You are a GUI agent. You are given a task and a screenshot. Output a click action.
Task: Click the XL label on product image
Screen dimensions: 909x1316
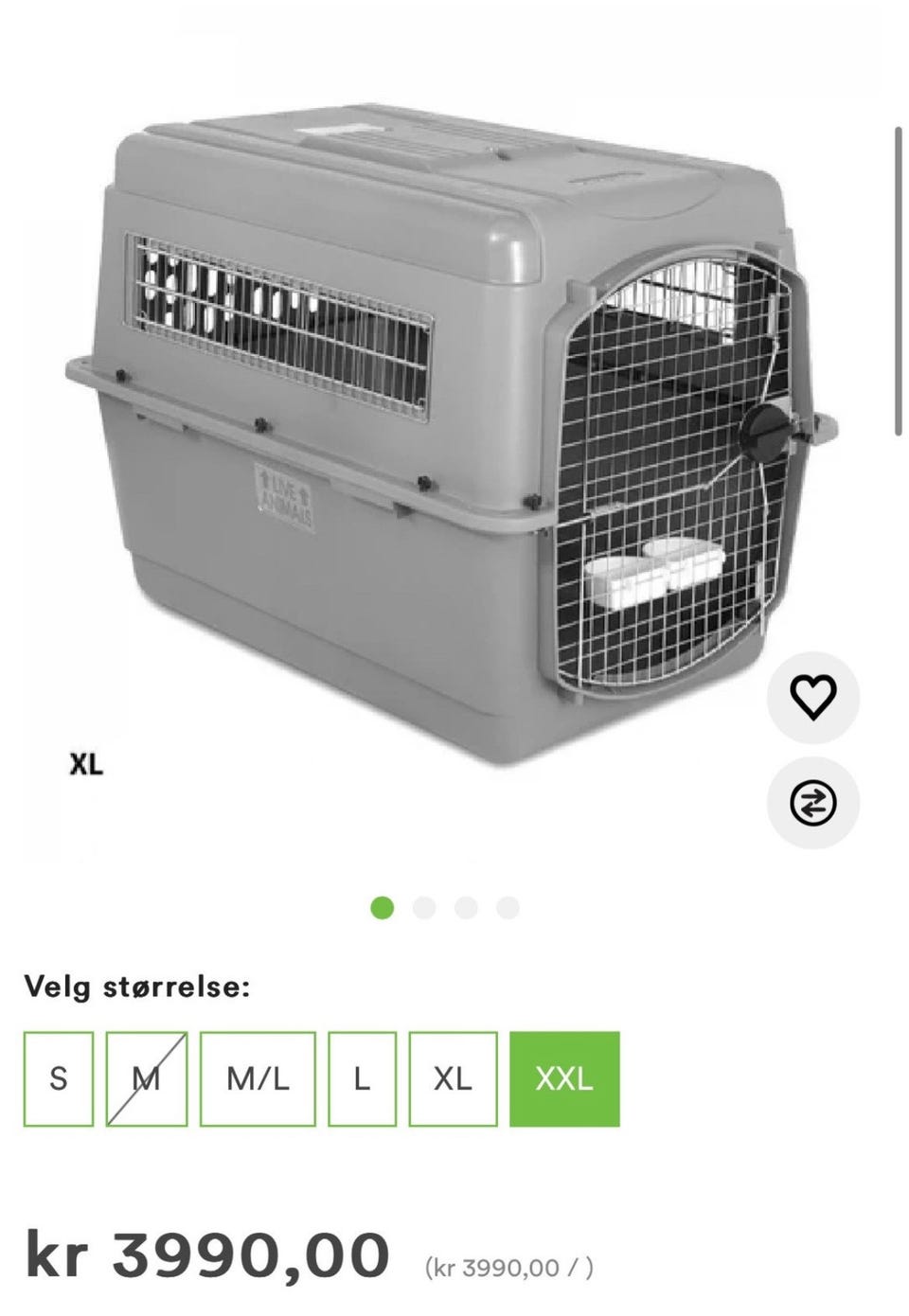click(x=86, y=764)
